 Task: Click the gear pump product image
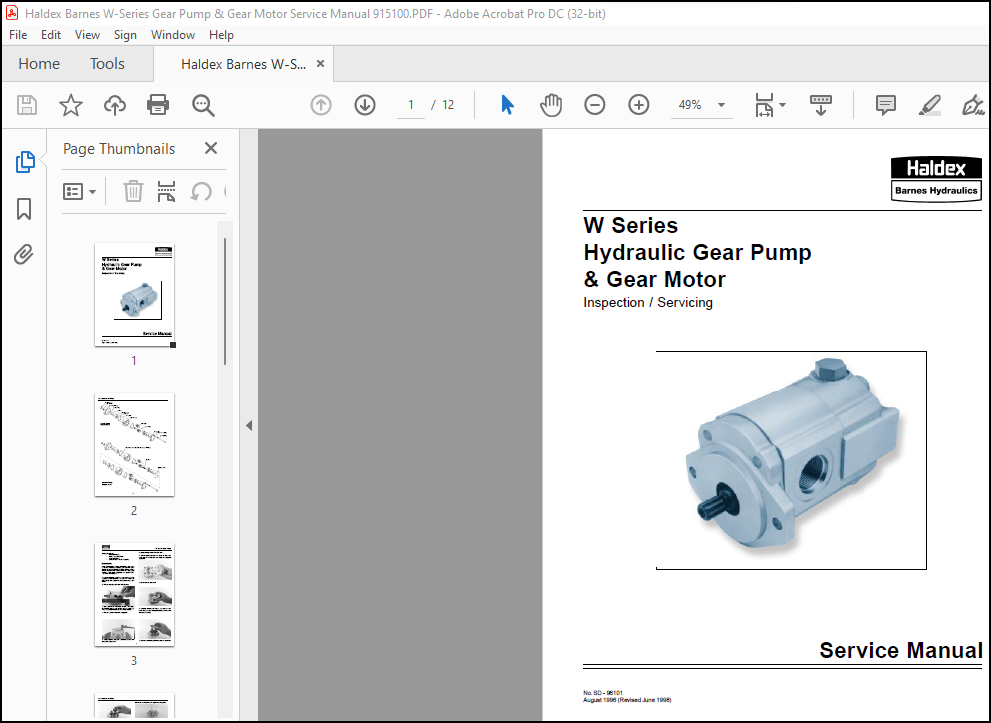[793, 459]
